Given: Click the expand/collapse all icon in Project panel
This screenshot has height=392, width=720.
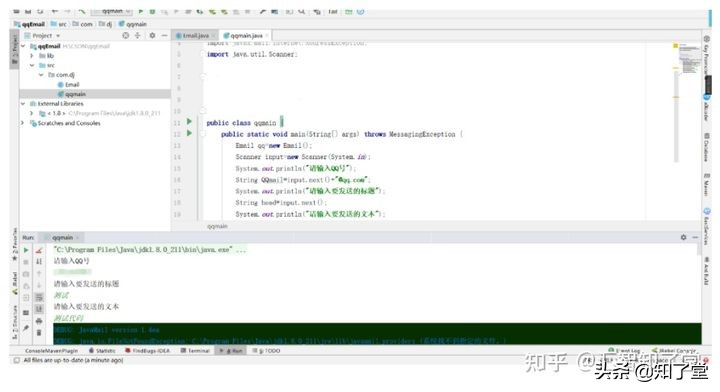Looking at the screenshot, I should [137, 35].
